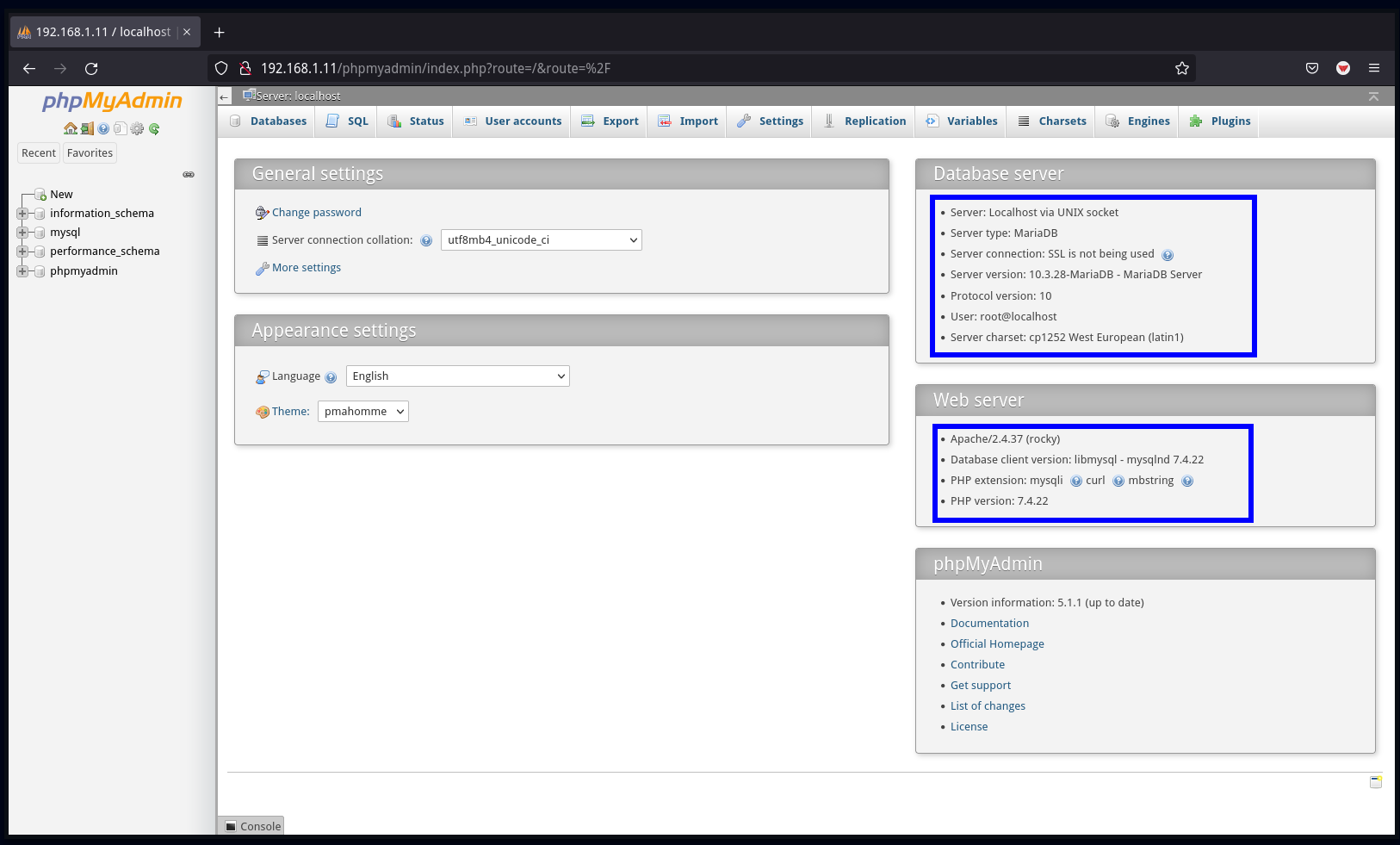Click help icon after mbstring extension
This screenshot has height=845, width=1400.
tap(1187, 482)
